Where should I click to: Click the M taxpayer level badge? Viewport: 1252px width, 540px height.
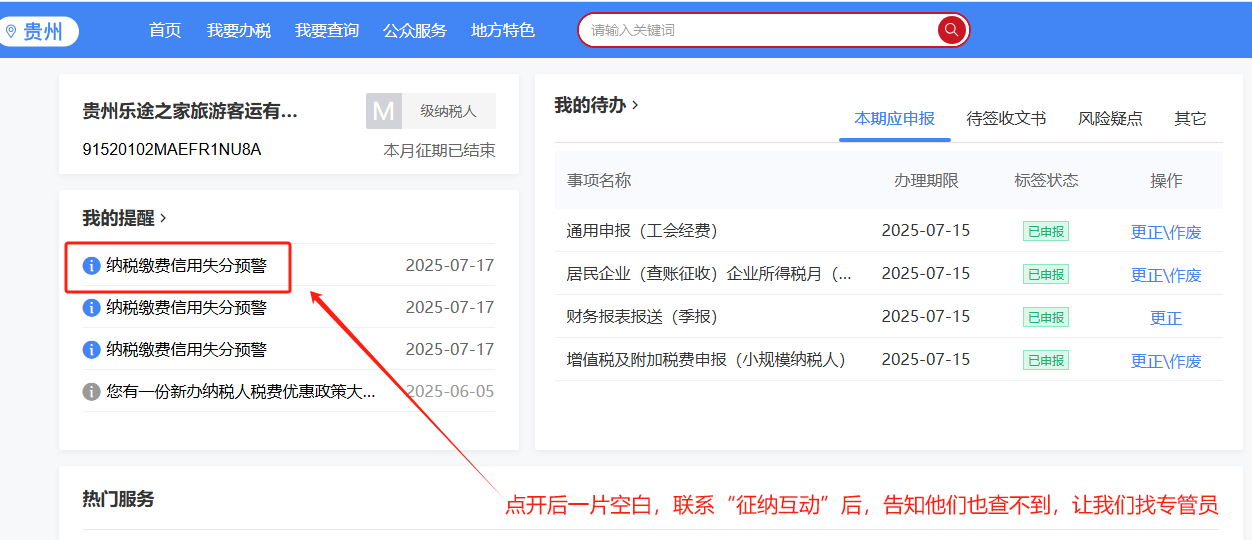[384, 111]
